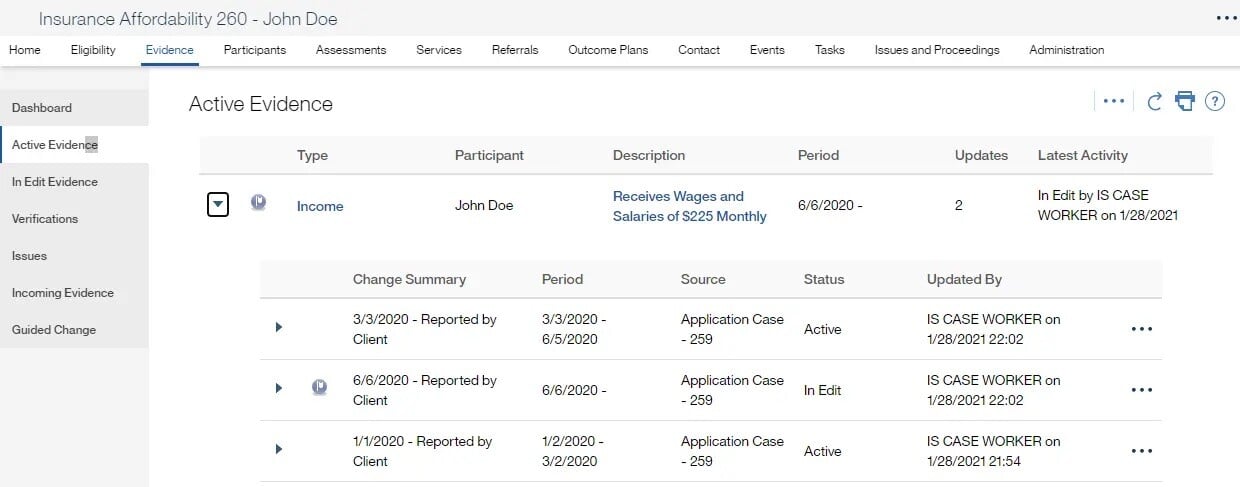Select Active Evidence in the sidebar

click(74, 145)
